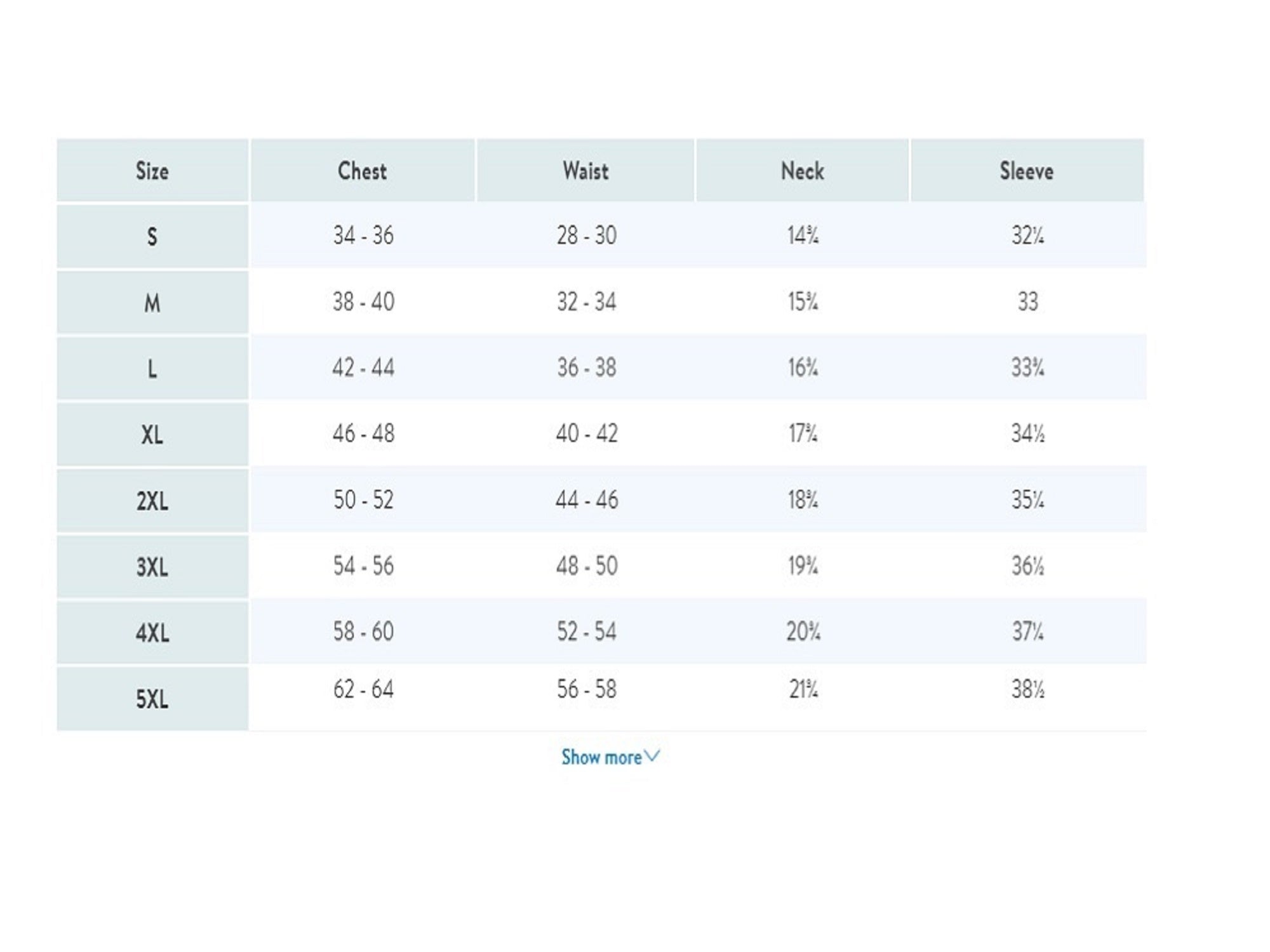This screenshot has height=952, width=1270.
Task: Click the chevron next to Show more
Action: pyautogui.click(x=652, y=756)
